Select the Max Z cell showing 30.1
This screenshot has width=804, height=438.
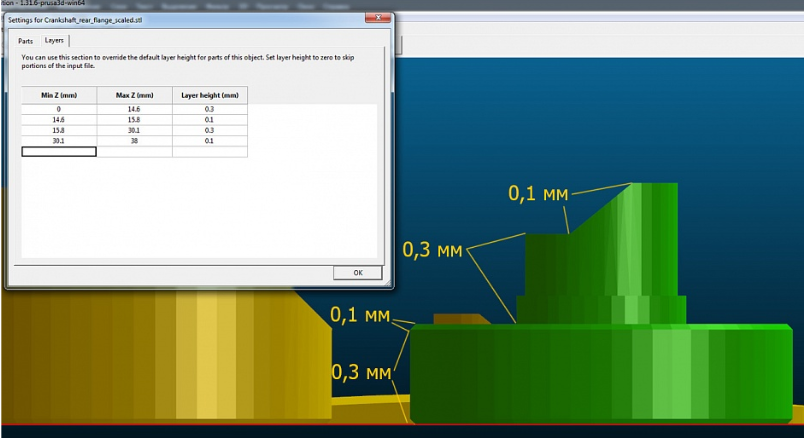[x=134, y=130]
